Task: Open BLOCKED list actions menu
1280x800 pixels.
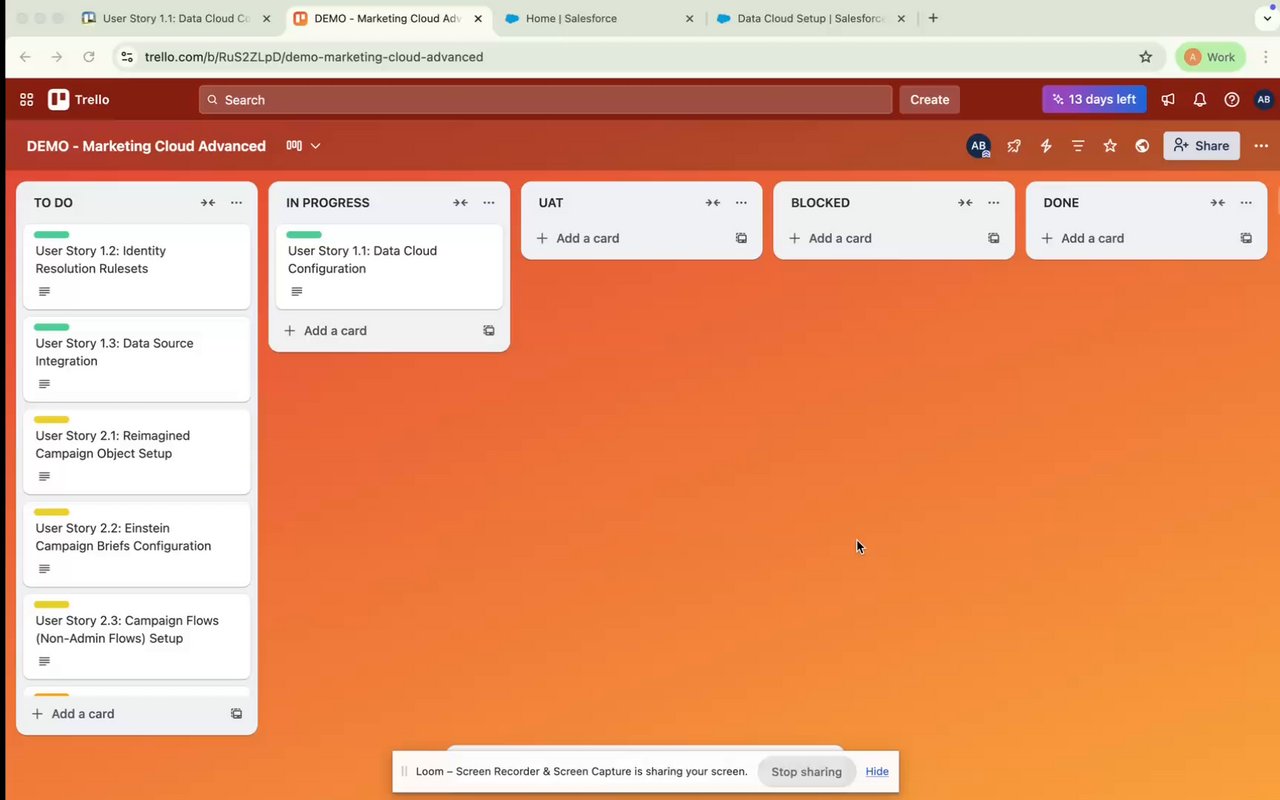Action: click(x=994, y=203)
